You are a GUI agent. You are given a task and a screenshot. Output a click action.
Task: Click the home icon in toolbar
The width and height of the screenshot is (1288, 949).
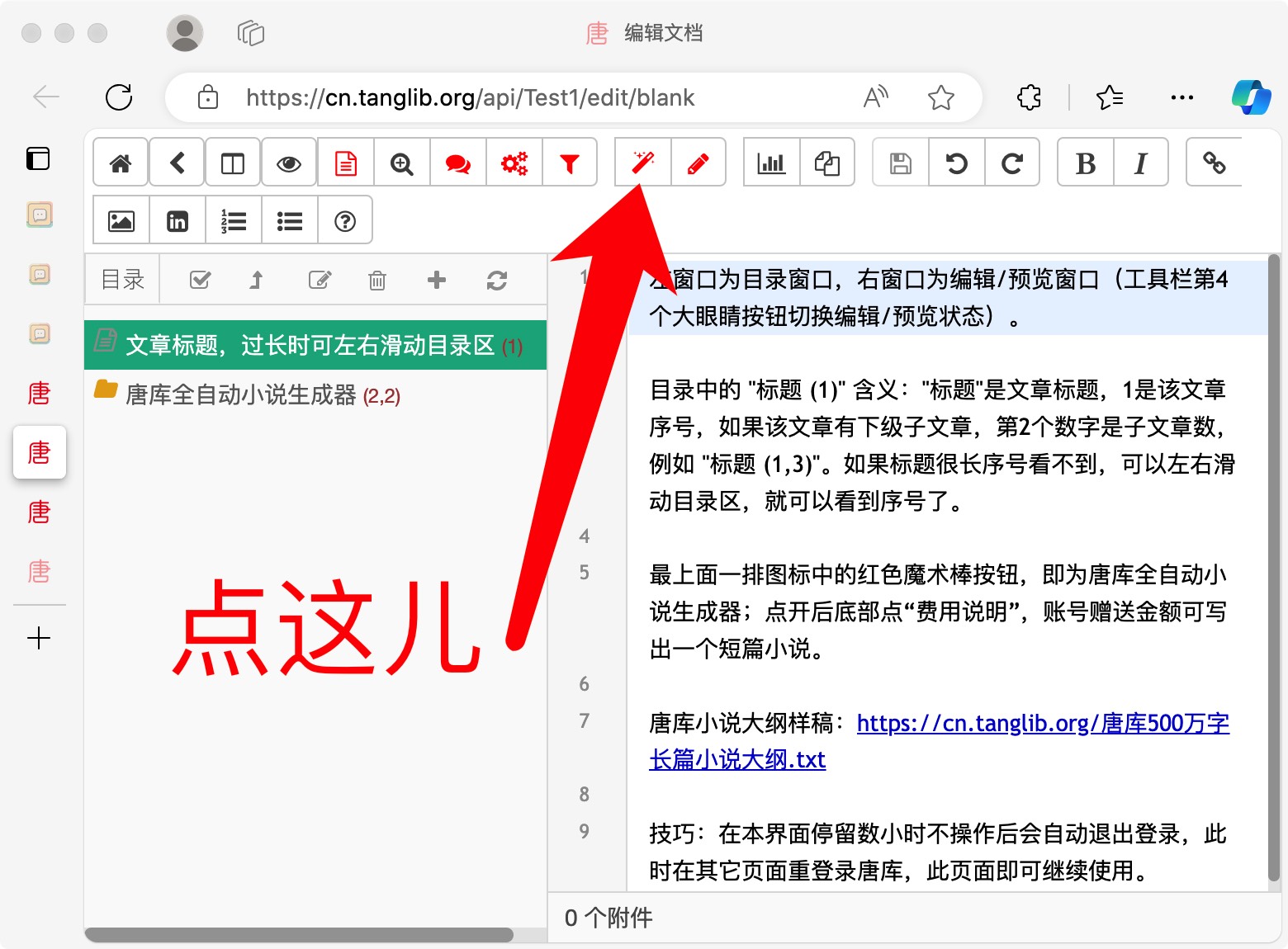(x=121, y=163)
